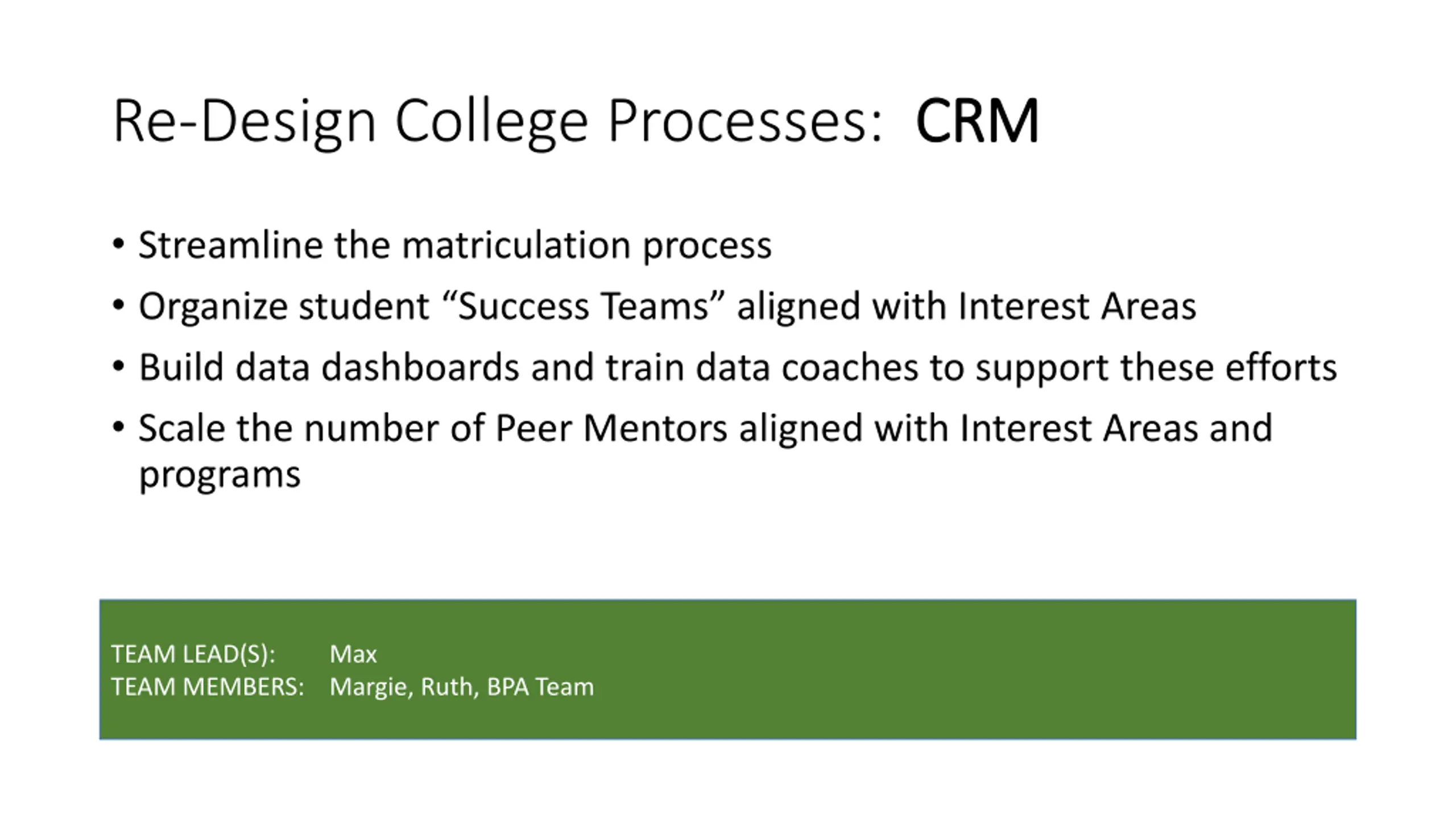The width and height of the screenshot is (1456, 819).
Task: Click the 'Scale the number of Peer Mentors' line
Action: (705, 428)
